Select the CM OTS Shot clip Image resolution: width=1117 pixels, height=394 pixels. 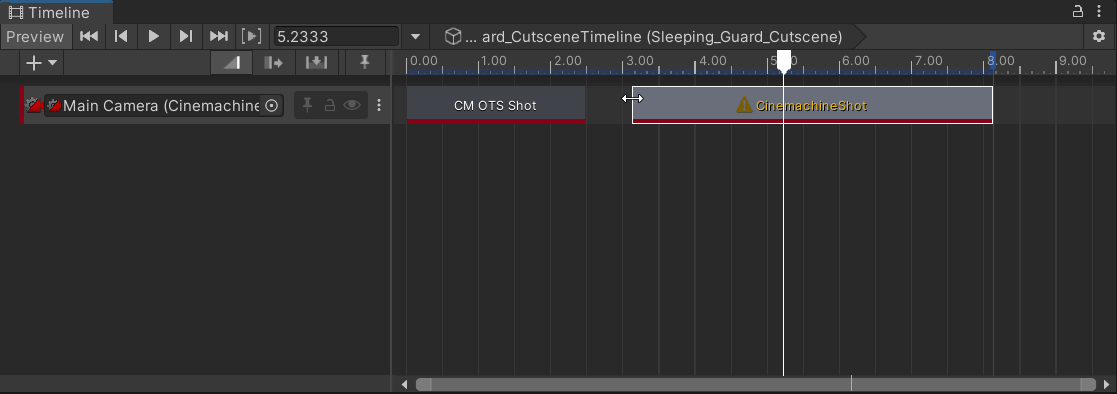point(496,105)
